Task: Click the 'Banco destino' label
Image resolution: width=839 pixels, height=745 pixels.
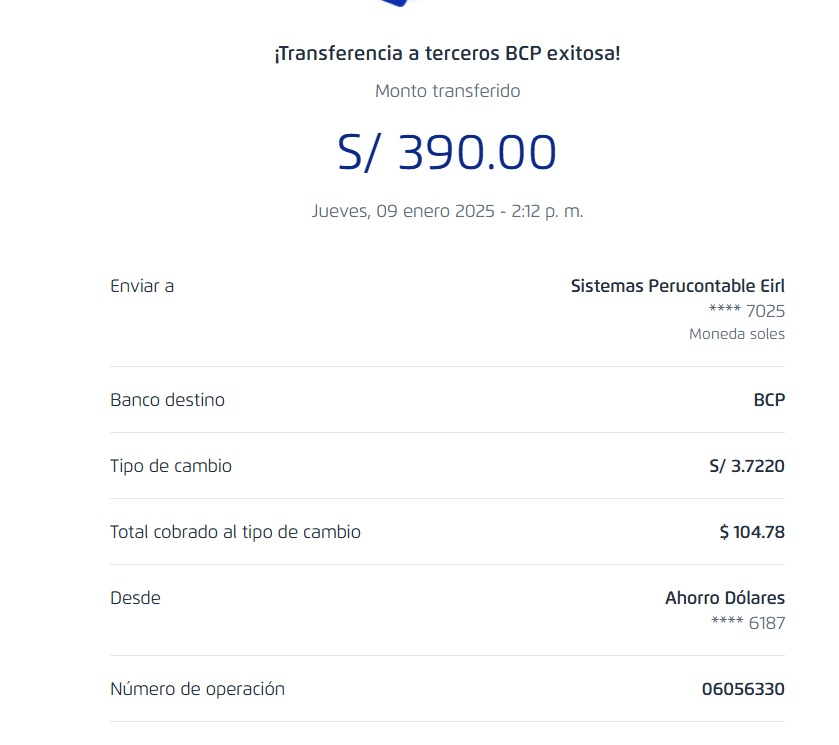Action: coord(167,400)
